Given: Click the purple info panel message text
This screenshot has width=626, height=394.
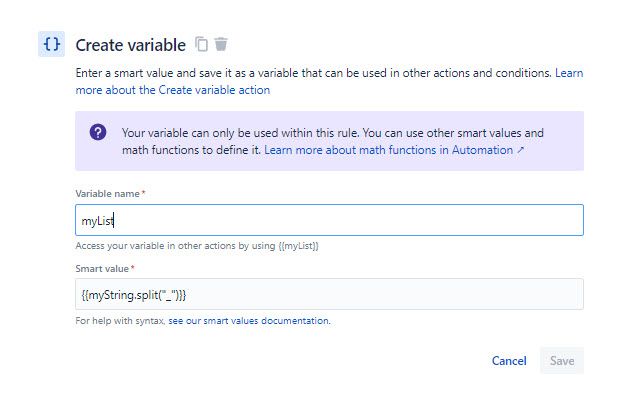Looking at the screenshot, I should (x=333, y=141).
